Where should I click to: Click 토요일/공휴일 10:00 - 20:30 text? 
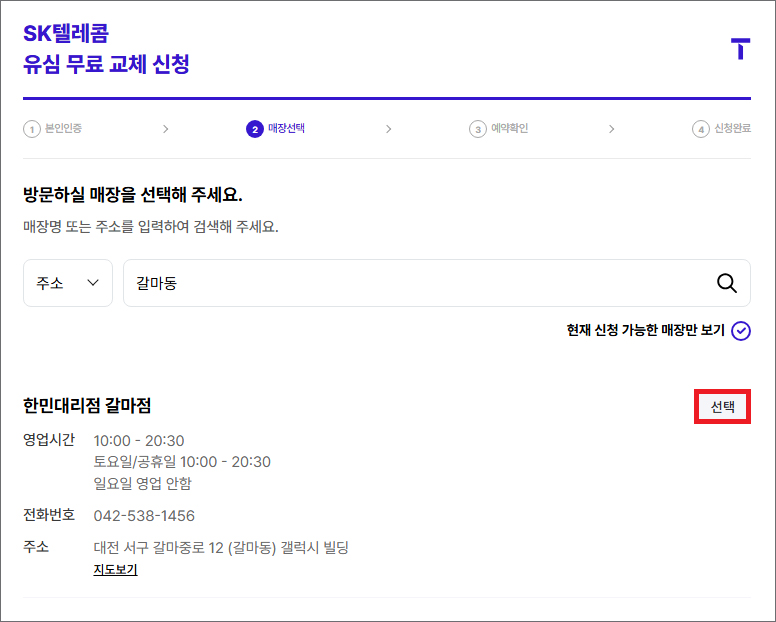[182, 462]
